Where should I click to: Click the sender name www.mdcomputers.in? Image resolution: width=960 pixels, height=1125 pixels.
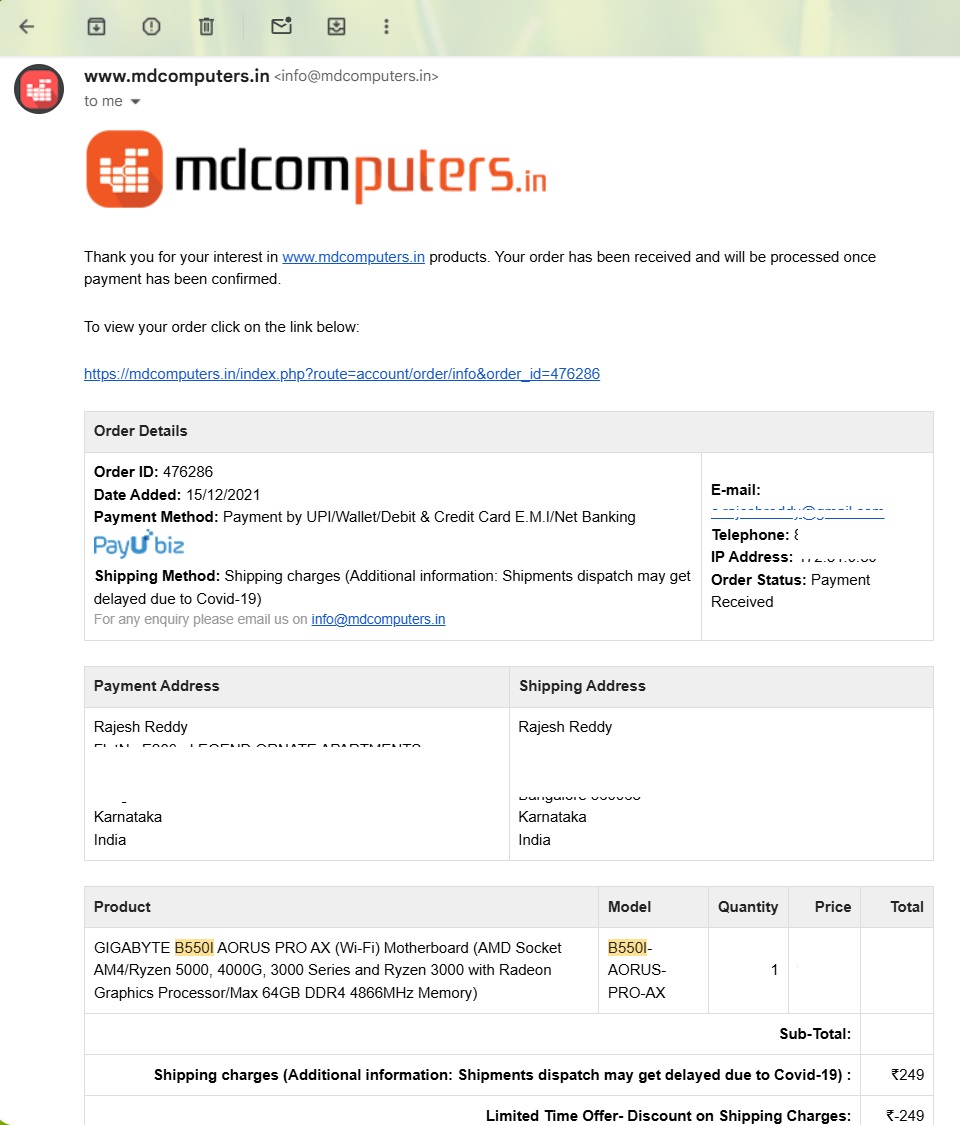(176, 76)
